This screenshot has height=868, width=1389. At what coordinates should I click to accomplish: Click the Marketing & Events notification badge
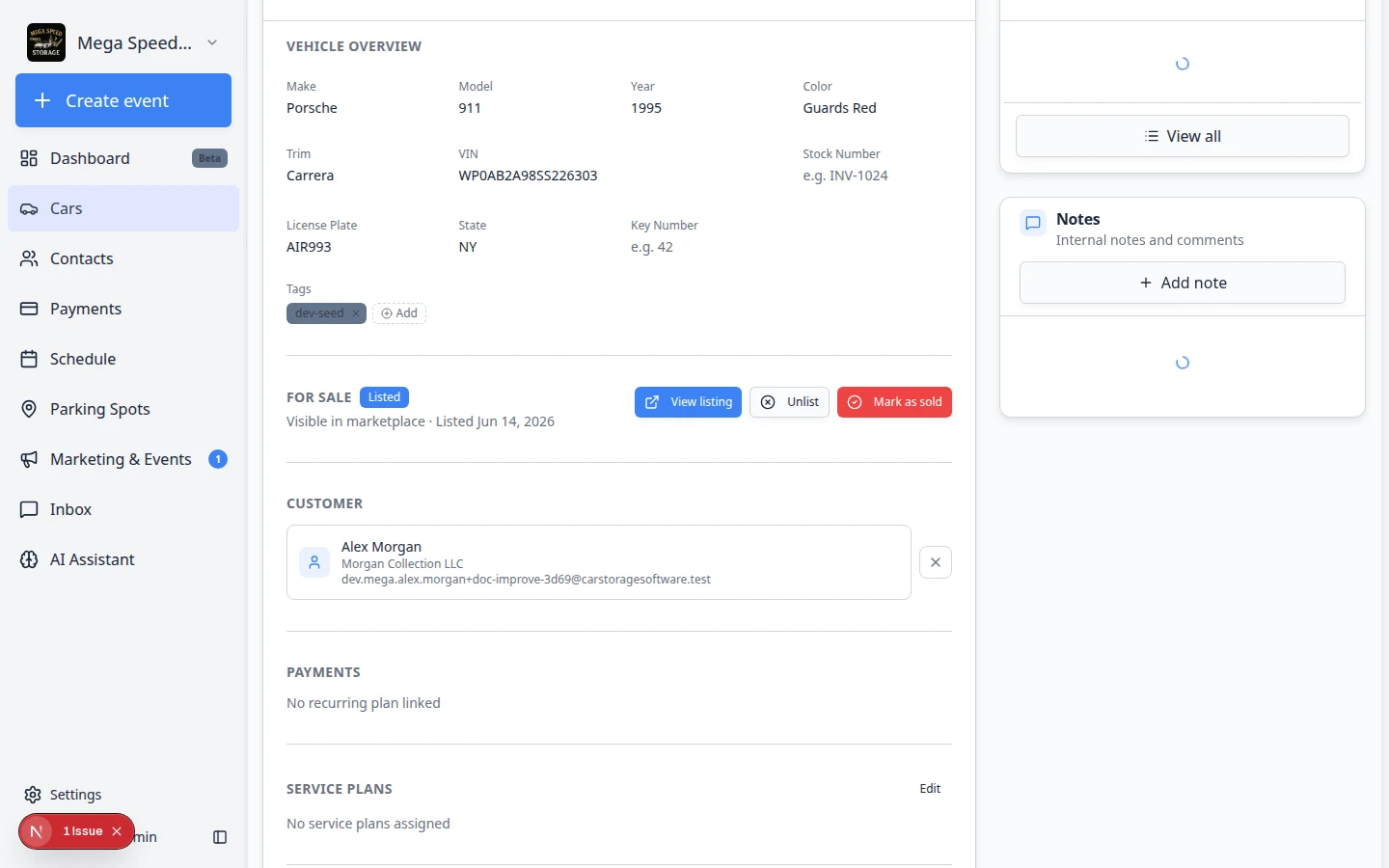click(218, 459)
